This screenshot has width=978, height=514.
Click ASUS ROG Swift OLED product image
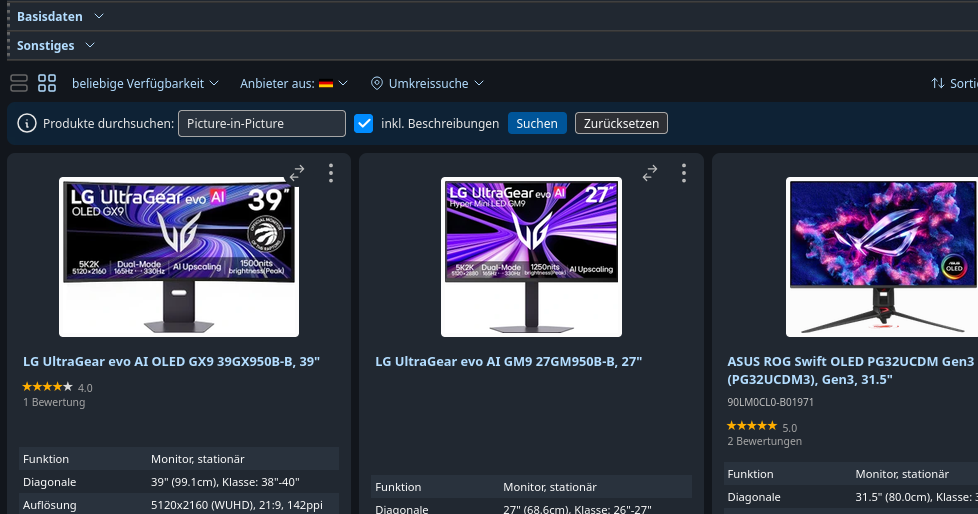pos(882,257)
